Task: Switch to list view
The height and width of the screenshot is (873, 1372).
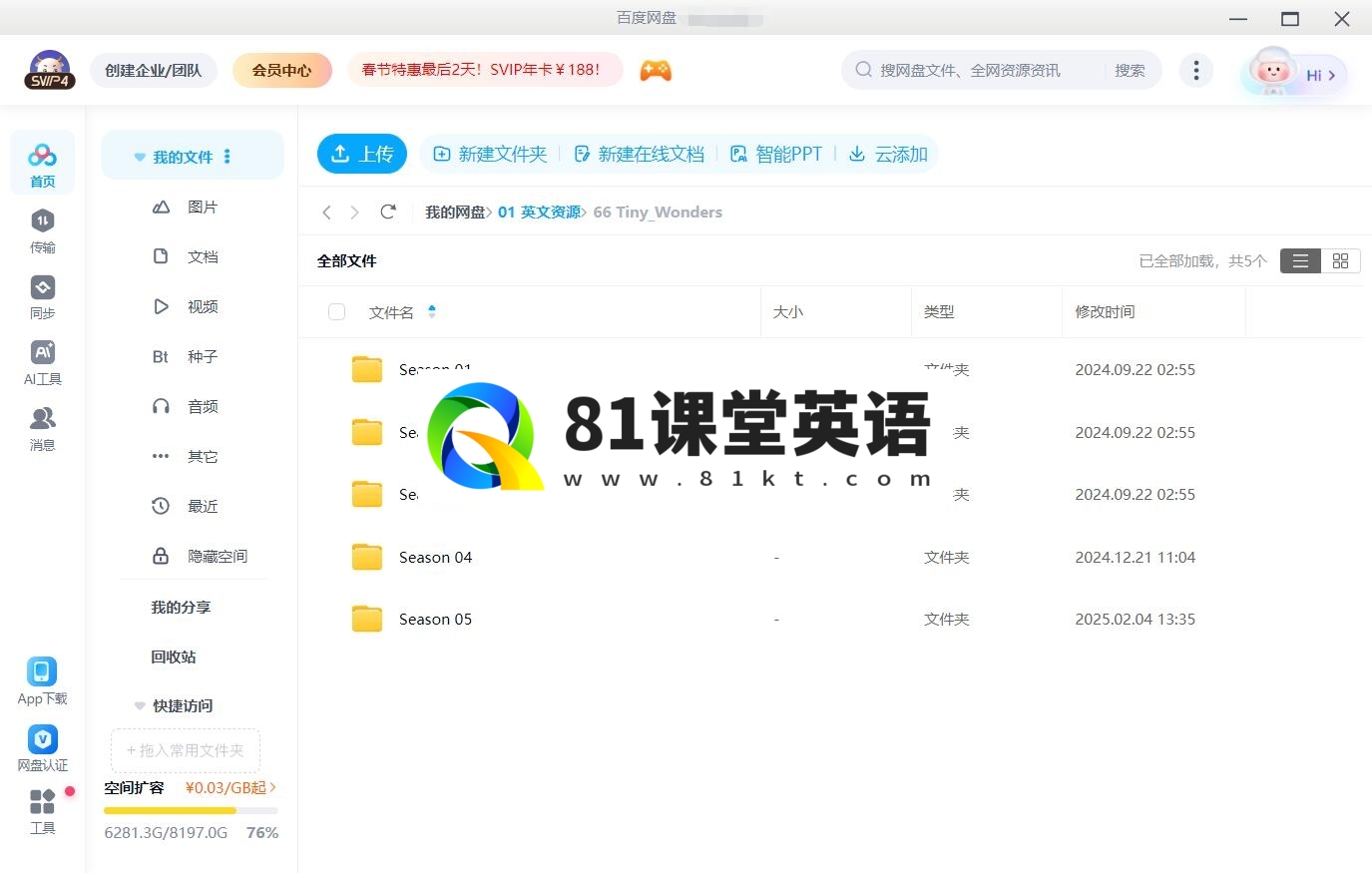Action: pyautogui.click(x=1300, y=260)
